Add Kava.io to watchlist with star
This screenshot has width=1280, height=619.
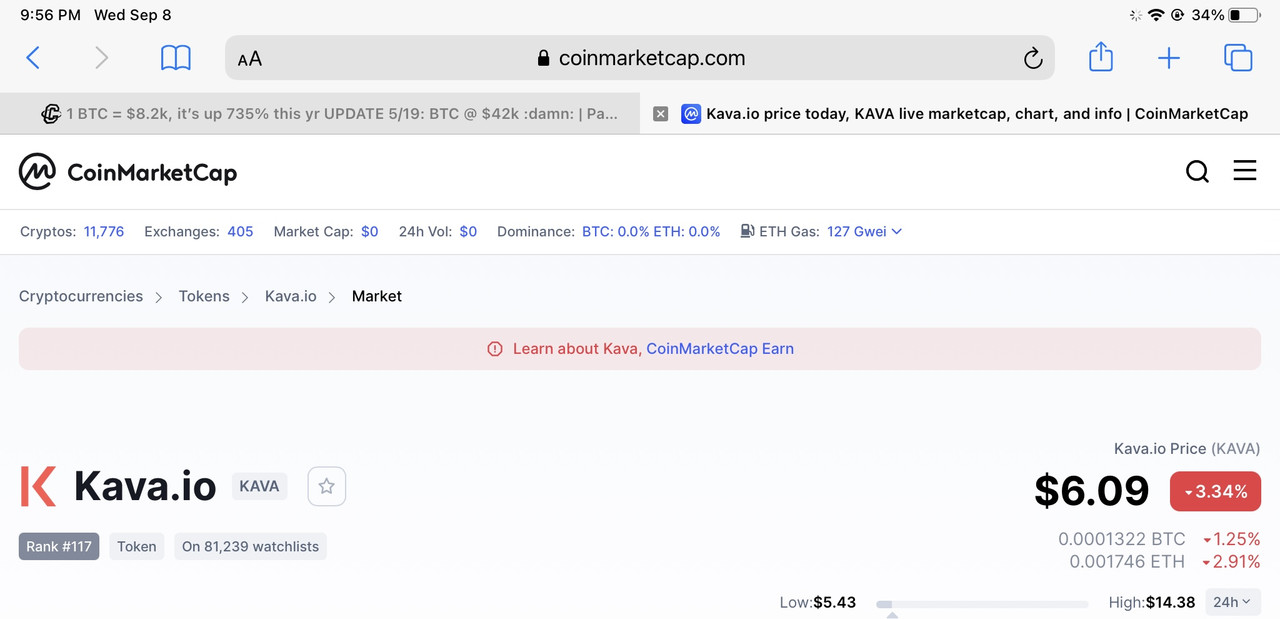[326, 487]
